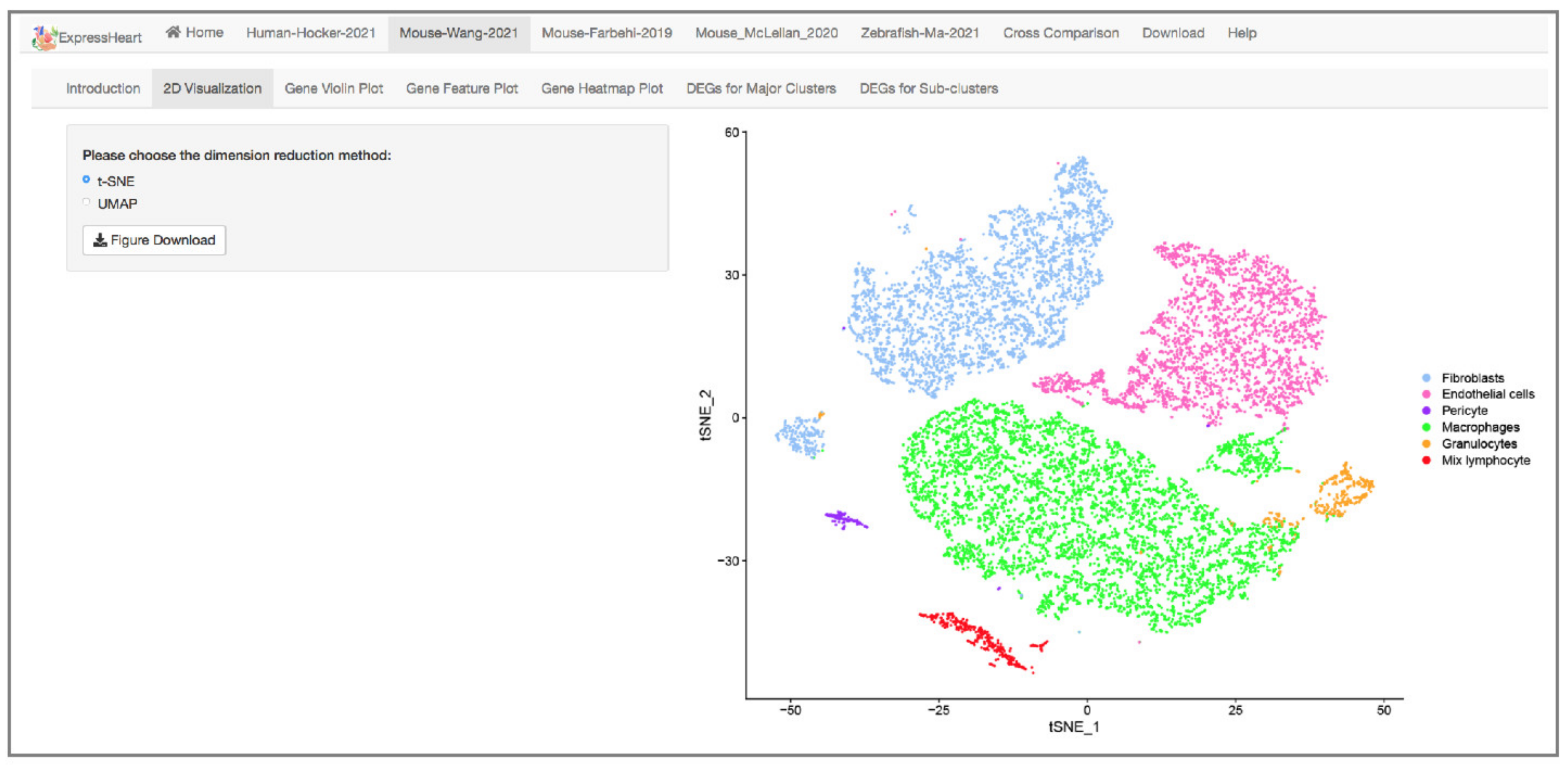View the Gene Heatmap Plot tab
The image size is (1568, 767).
point(601,89)
